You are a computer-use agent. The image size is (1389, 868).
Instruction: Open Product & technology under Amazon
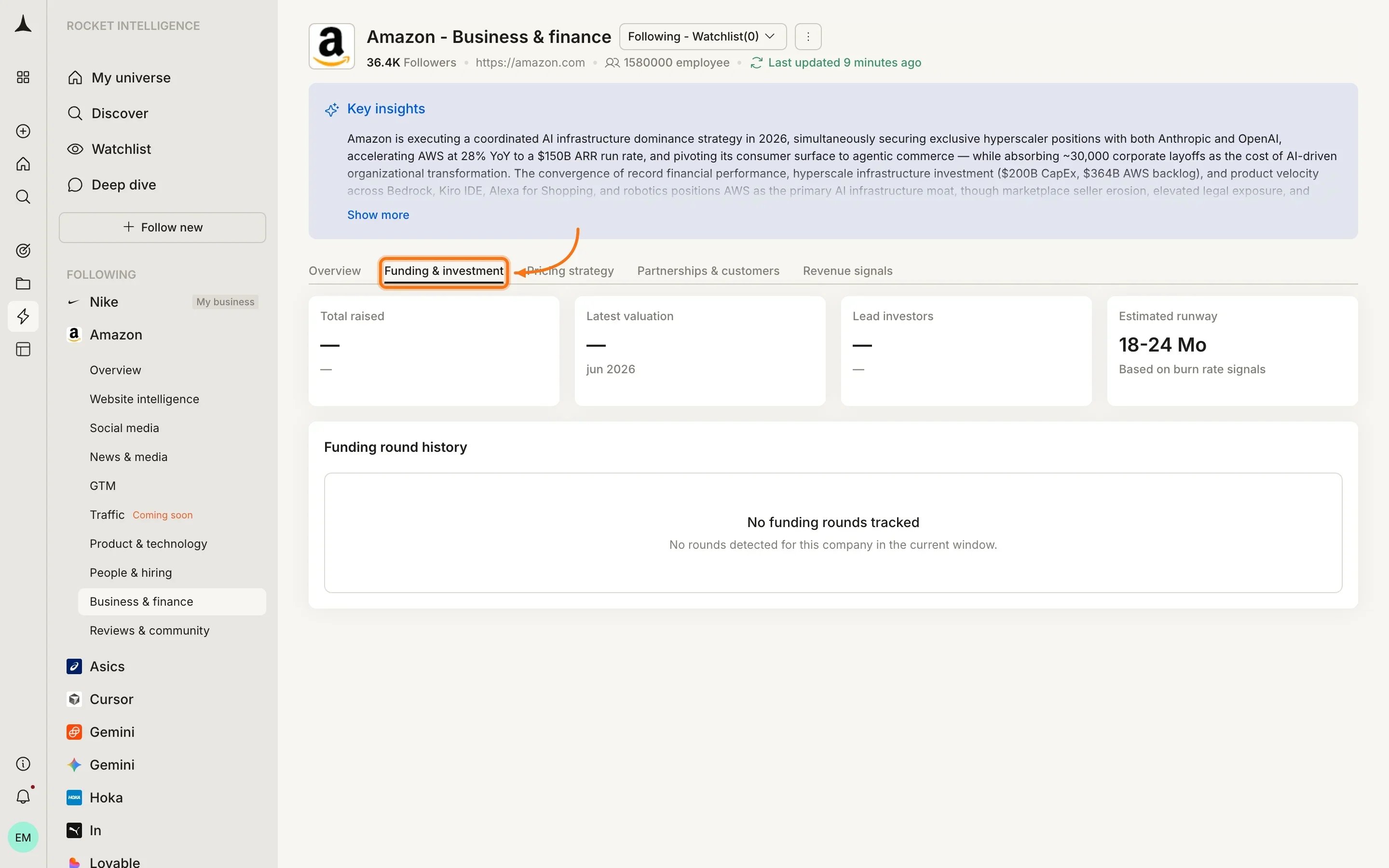(148, 543)
